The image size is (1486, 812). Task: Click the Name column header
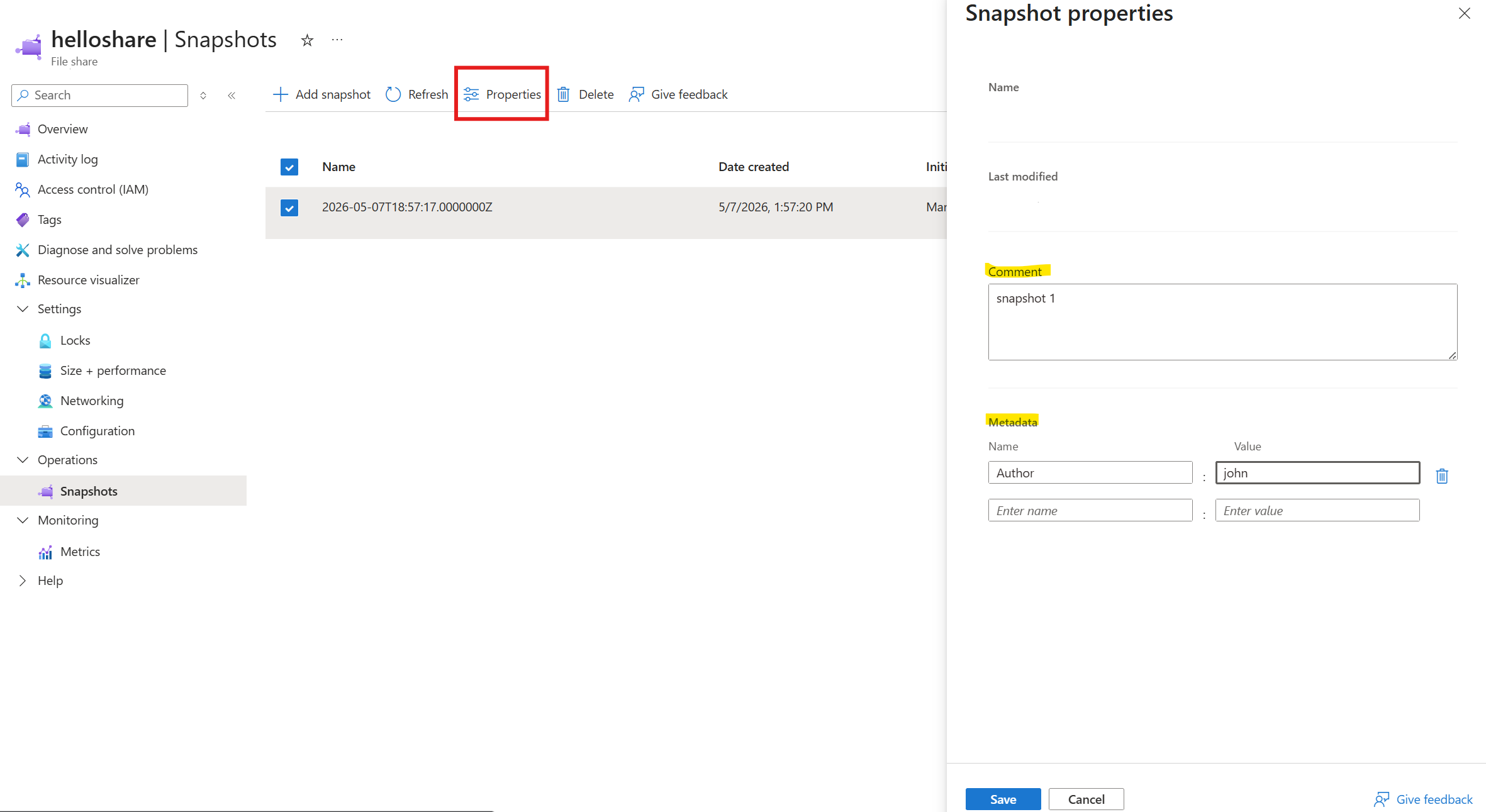338,167
